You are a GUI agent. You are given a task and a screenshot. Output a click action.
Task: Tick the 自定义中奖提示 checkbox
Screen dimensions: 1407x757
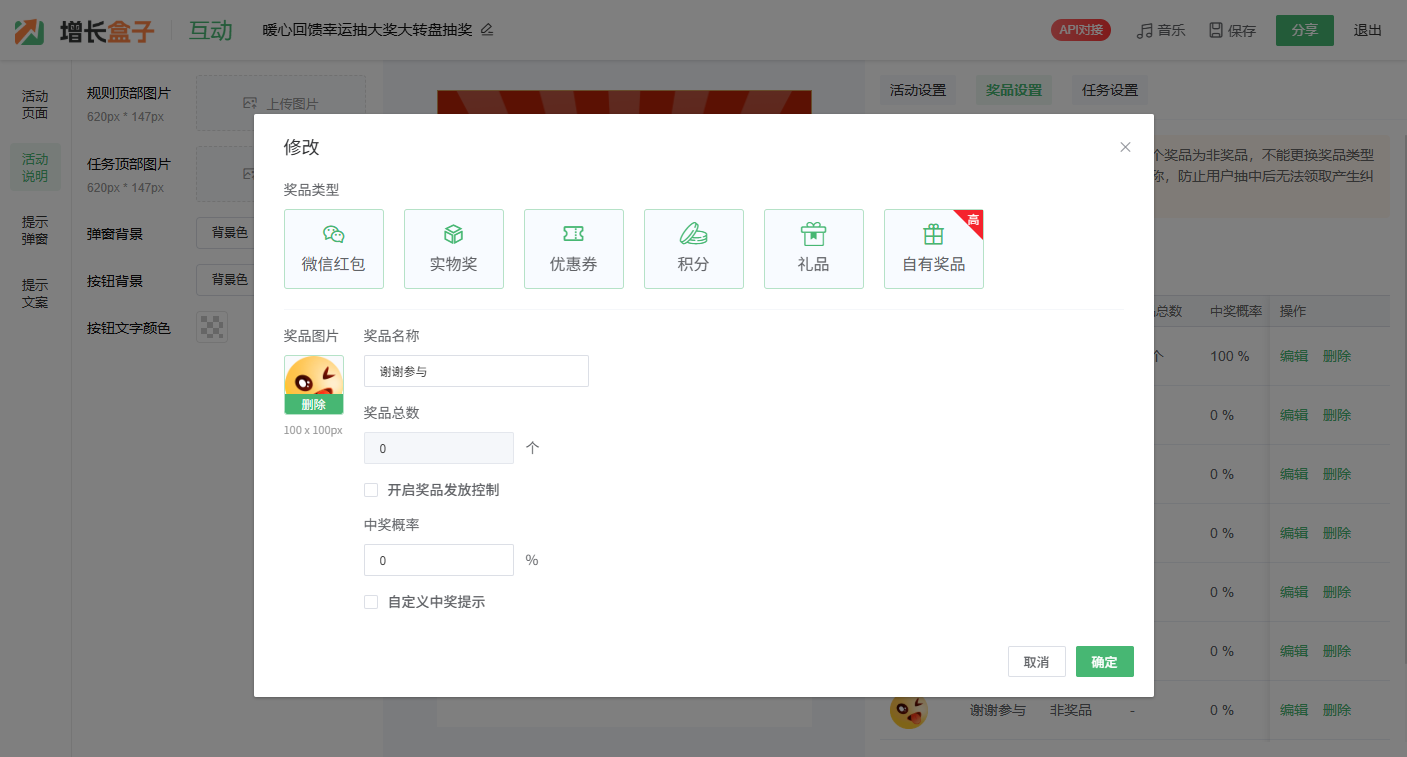(x=371, y=602)
